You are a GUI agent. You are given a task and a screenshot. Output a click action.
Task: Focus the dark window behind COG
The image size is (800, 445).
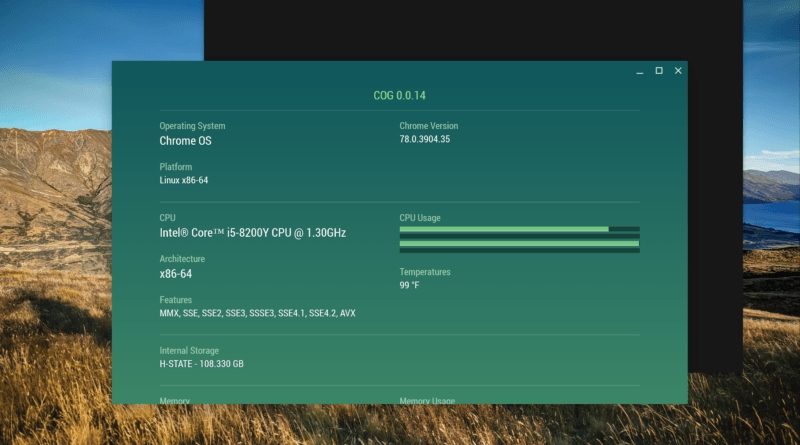click(x=470, y=30)
